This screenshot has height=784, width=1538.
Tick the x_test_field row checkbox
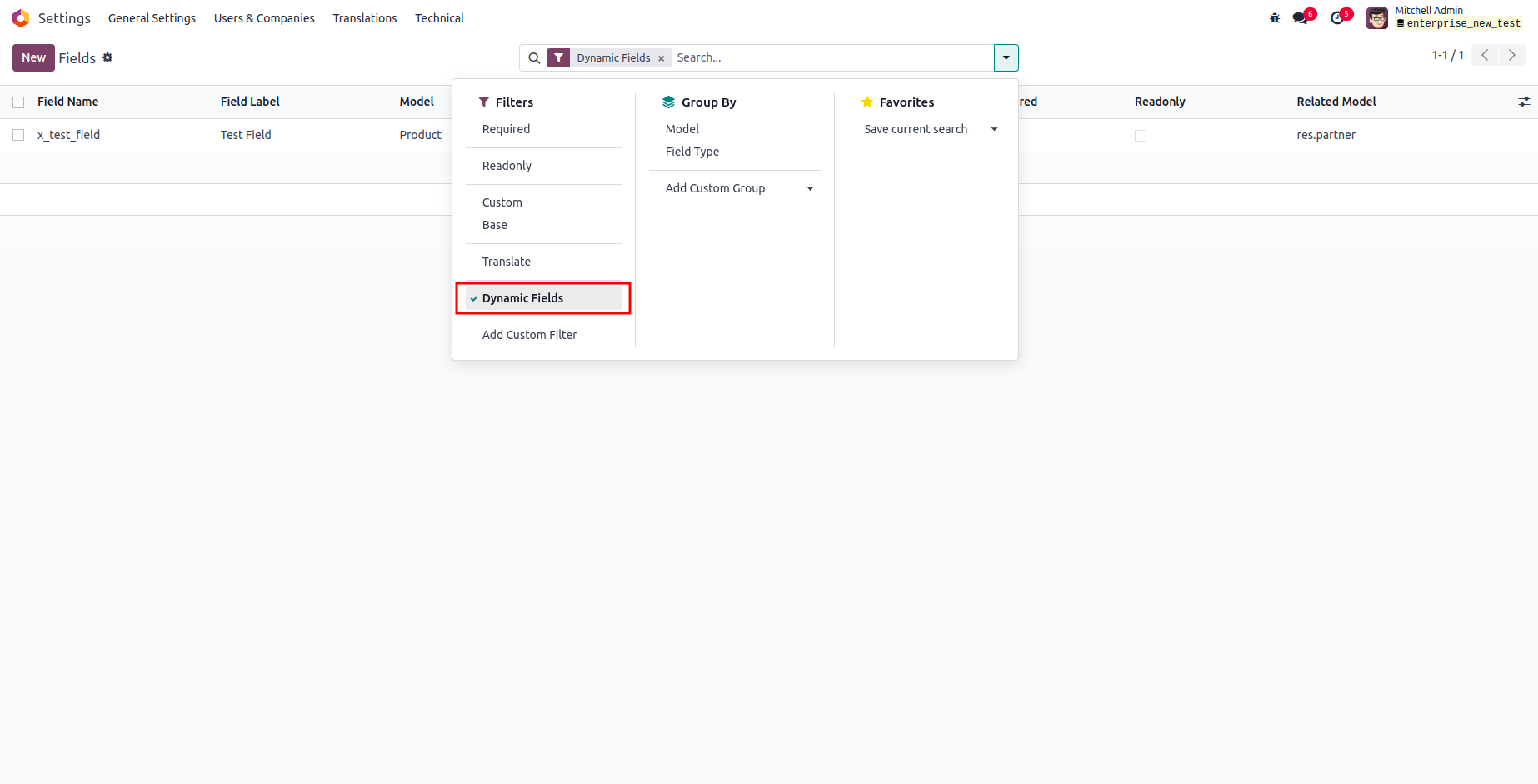pos(18,135)
